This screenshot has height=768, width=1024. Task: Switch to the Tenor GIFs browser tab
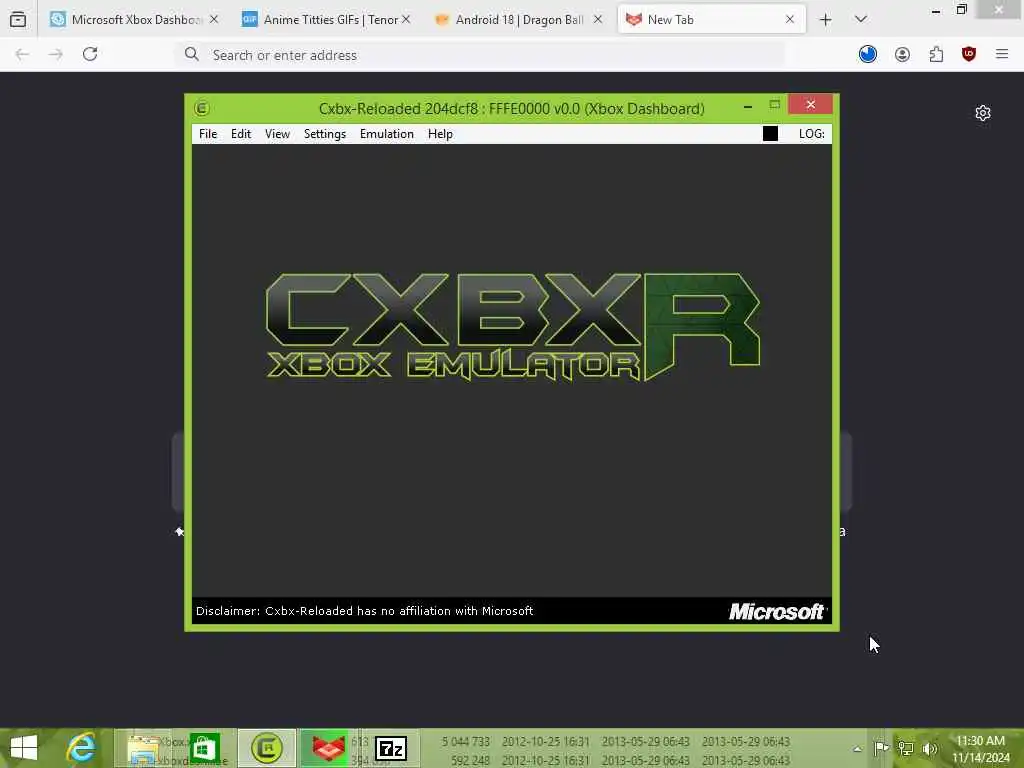(x=326, y=20)
